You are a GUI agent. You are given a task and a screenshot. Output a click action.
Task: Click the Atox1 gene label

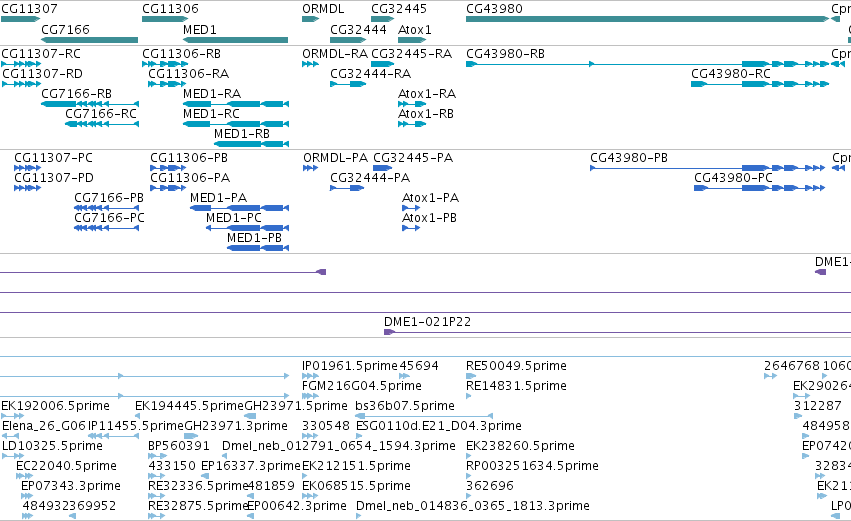click(415, 29)
